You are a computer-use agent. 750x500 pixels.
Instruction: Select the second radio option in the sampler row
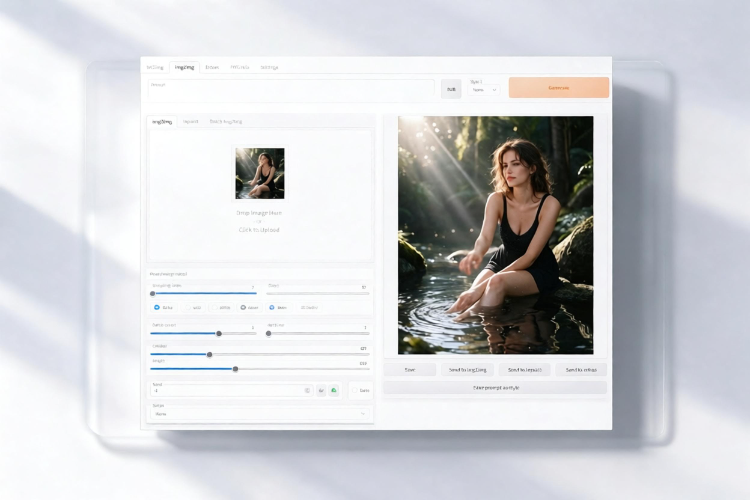click(193, 308)
